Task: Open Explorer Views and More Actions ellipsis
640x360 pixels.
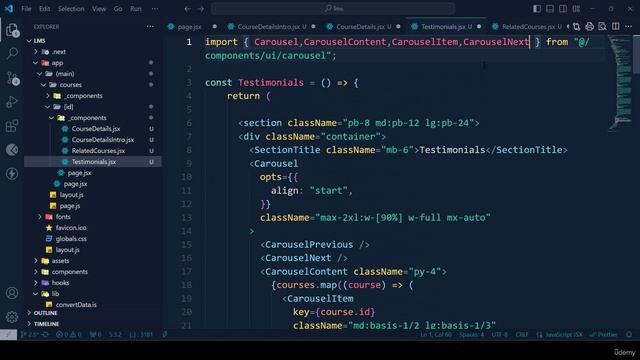Action: pos(150,27)
